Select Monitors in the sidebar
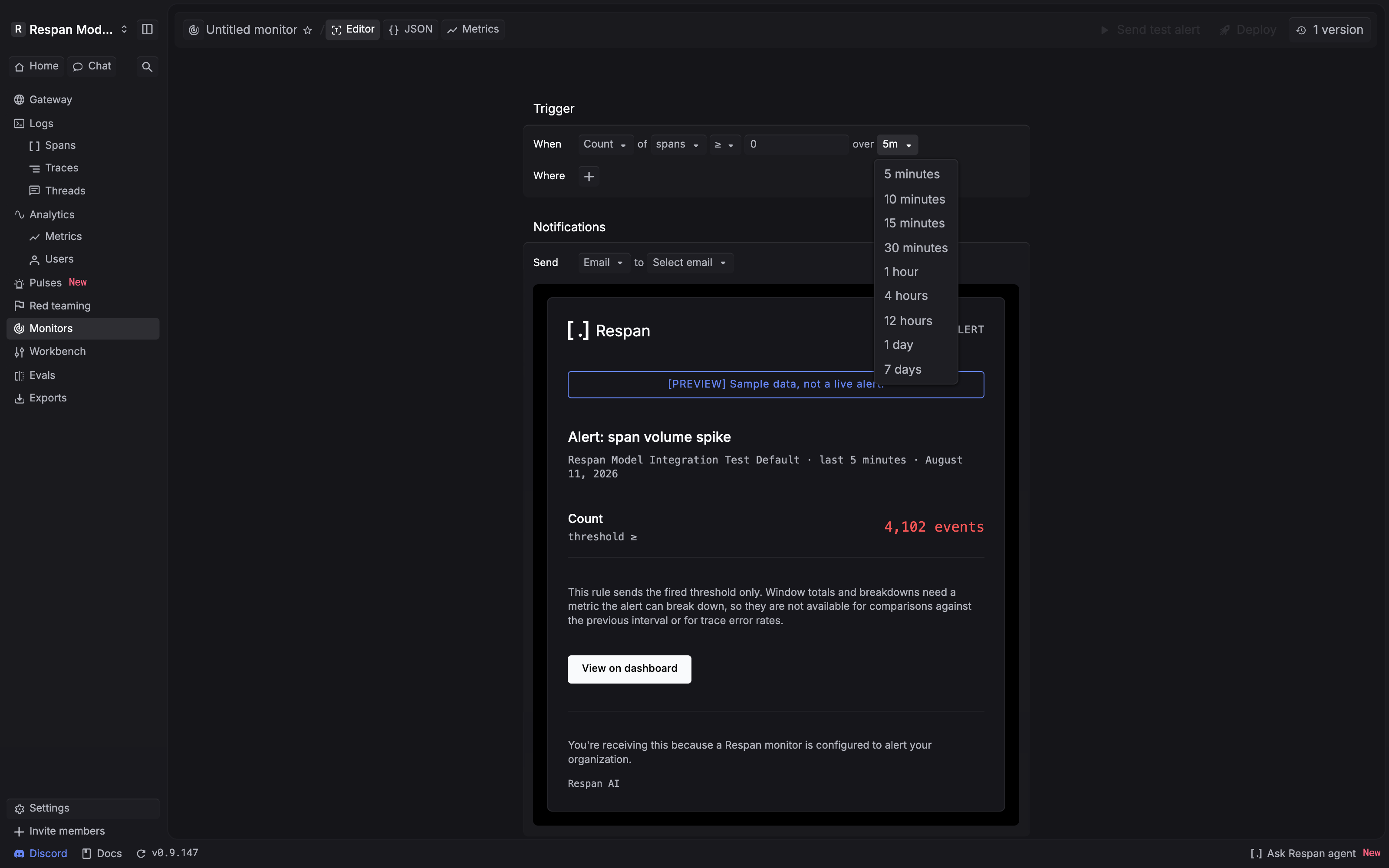This screenshot has height=868, width=1389. pyautogui.click(x=82, y=329)
